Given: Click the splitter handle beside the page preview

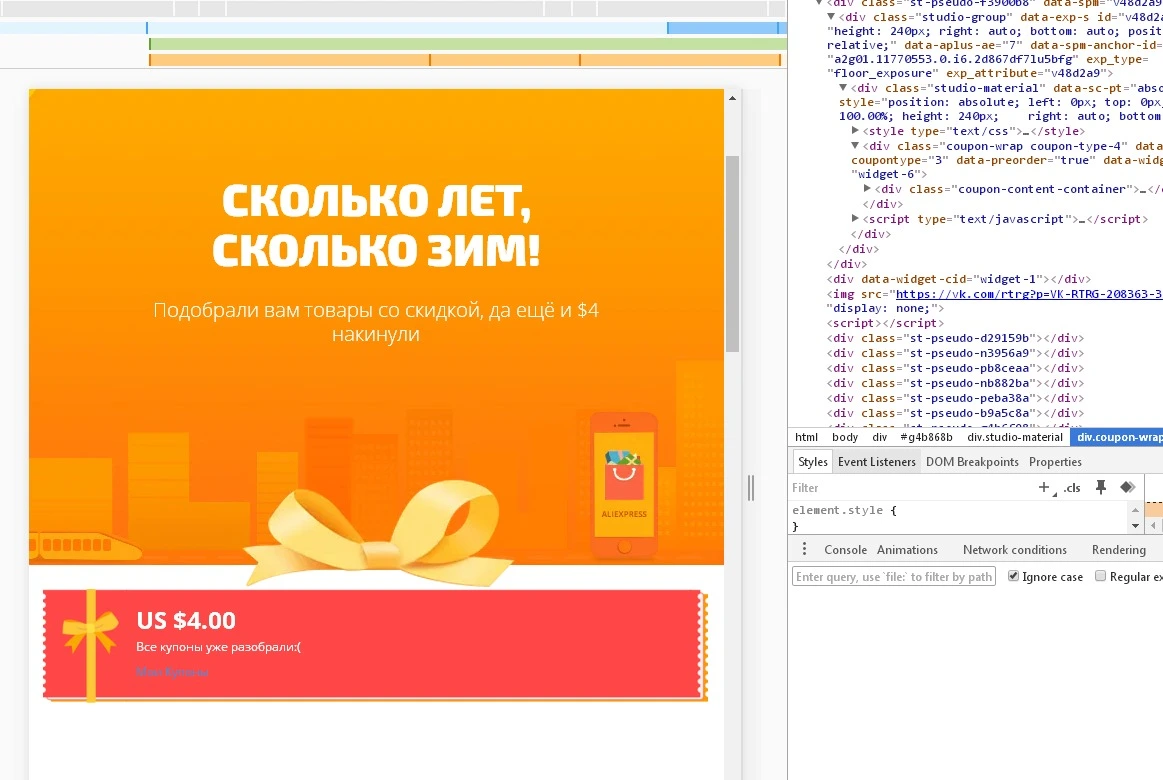Looking at the screenshot, I should (x=751, y=487).
